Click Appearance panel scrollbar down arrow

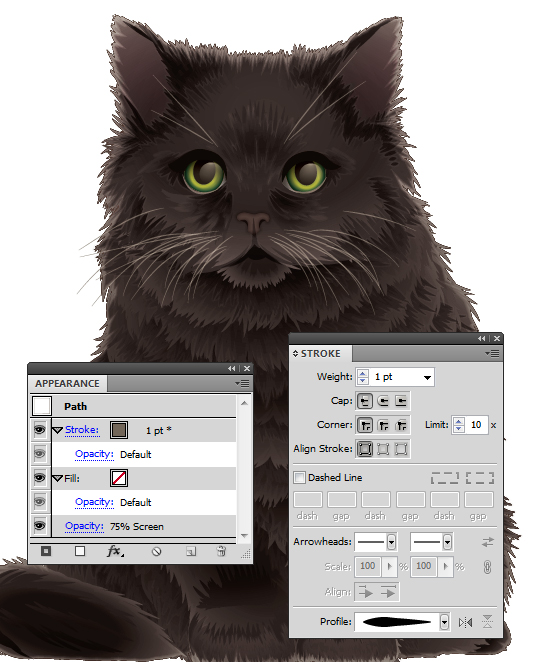(244, 535)
